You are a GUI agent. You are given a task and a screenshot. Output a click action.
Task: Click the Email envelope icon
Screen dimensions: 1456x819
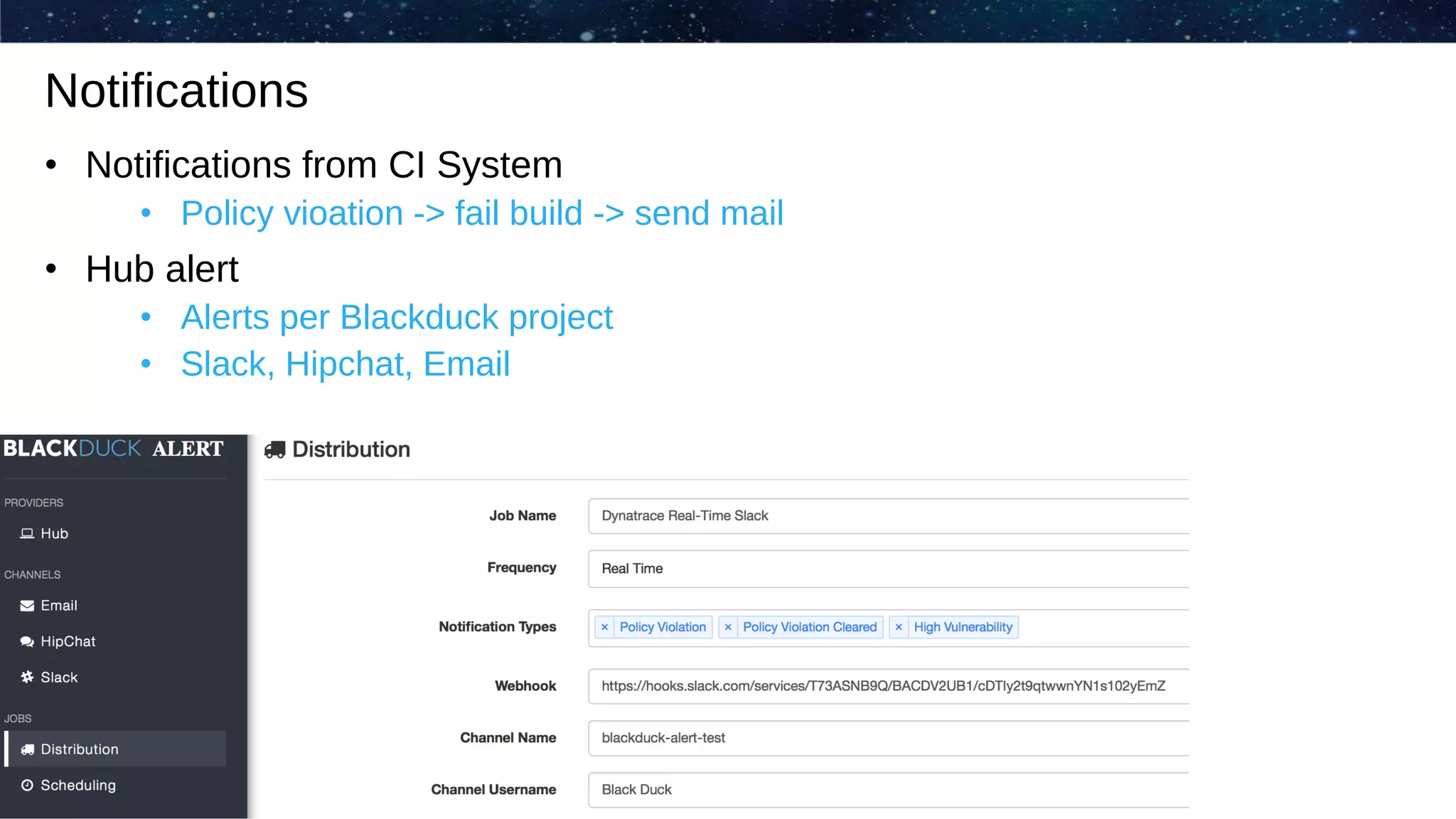click(x=27, y=606)
